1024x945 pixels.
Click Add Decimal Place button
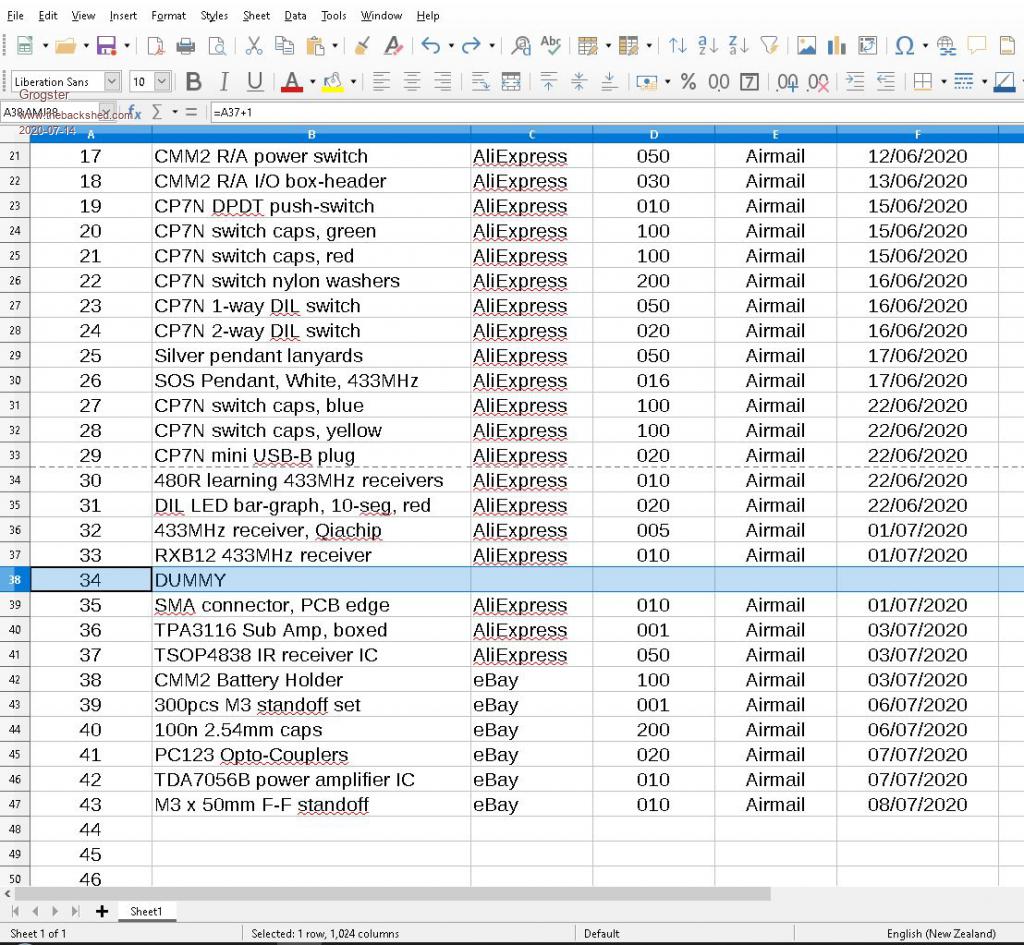point(787,82)
